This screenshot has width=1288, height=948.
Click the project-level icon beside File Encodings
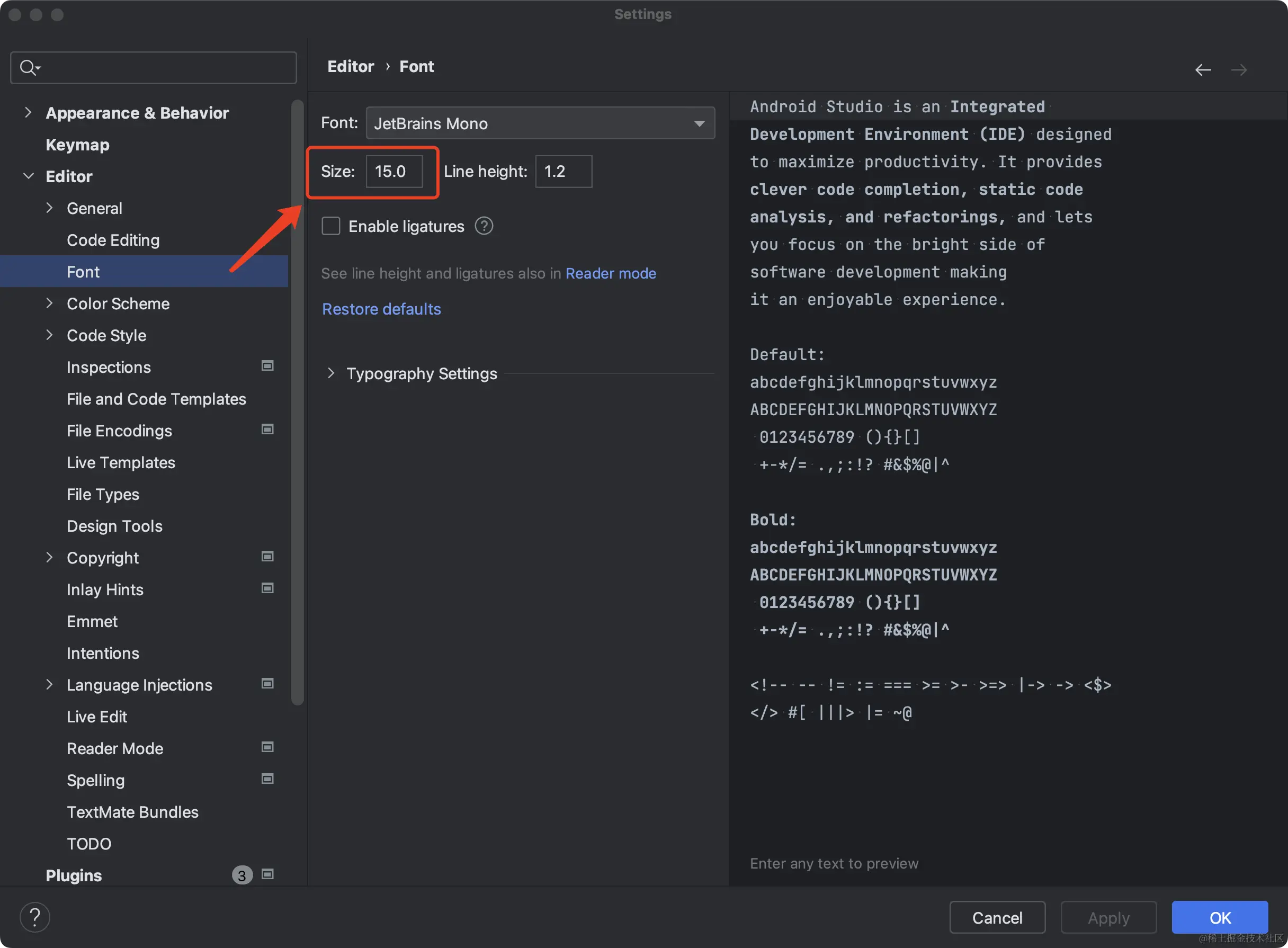pyautogui.click(x=267, y=430)
